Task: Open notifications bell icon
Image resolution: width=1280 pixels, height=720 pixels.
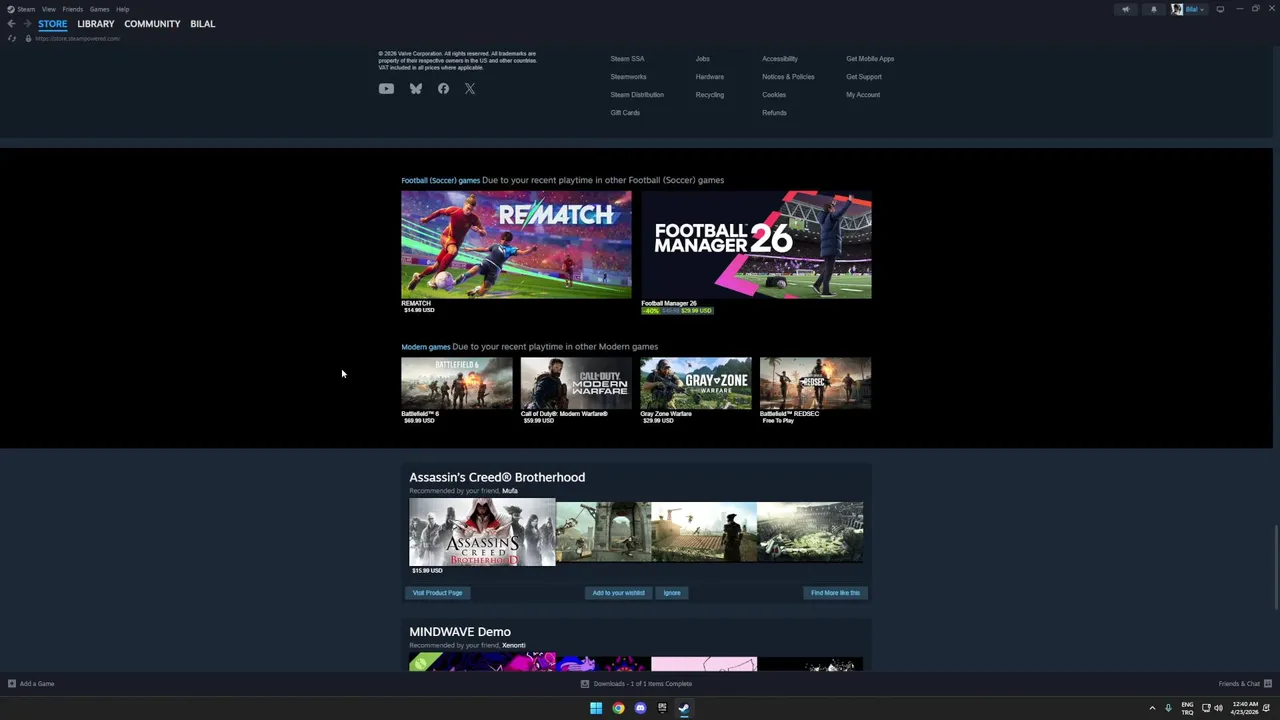Action: 1153,9
